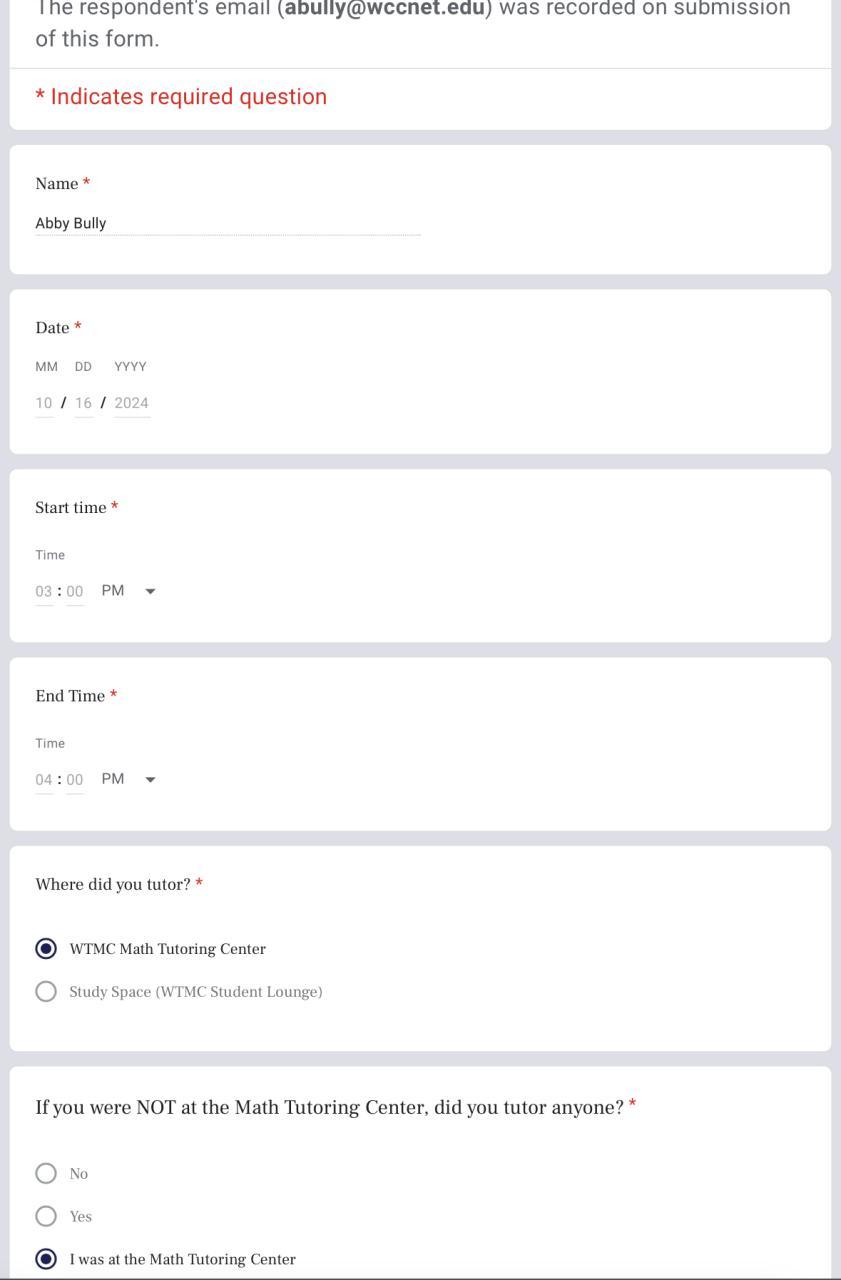Click the Name field containing Abby Bully

click(227, 223)
